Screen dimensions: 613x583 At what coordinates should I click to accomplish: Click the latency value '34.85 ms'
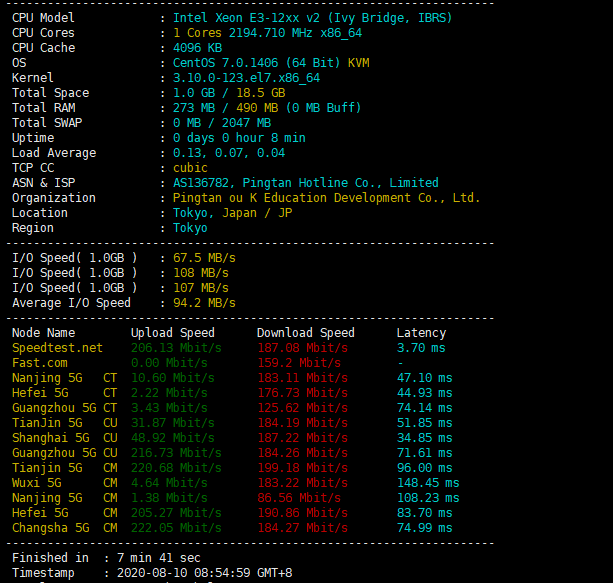click(425, 438)
